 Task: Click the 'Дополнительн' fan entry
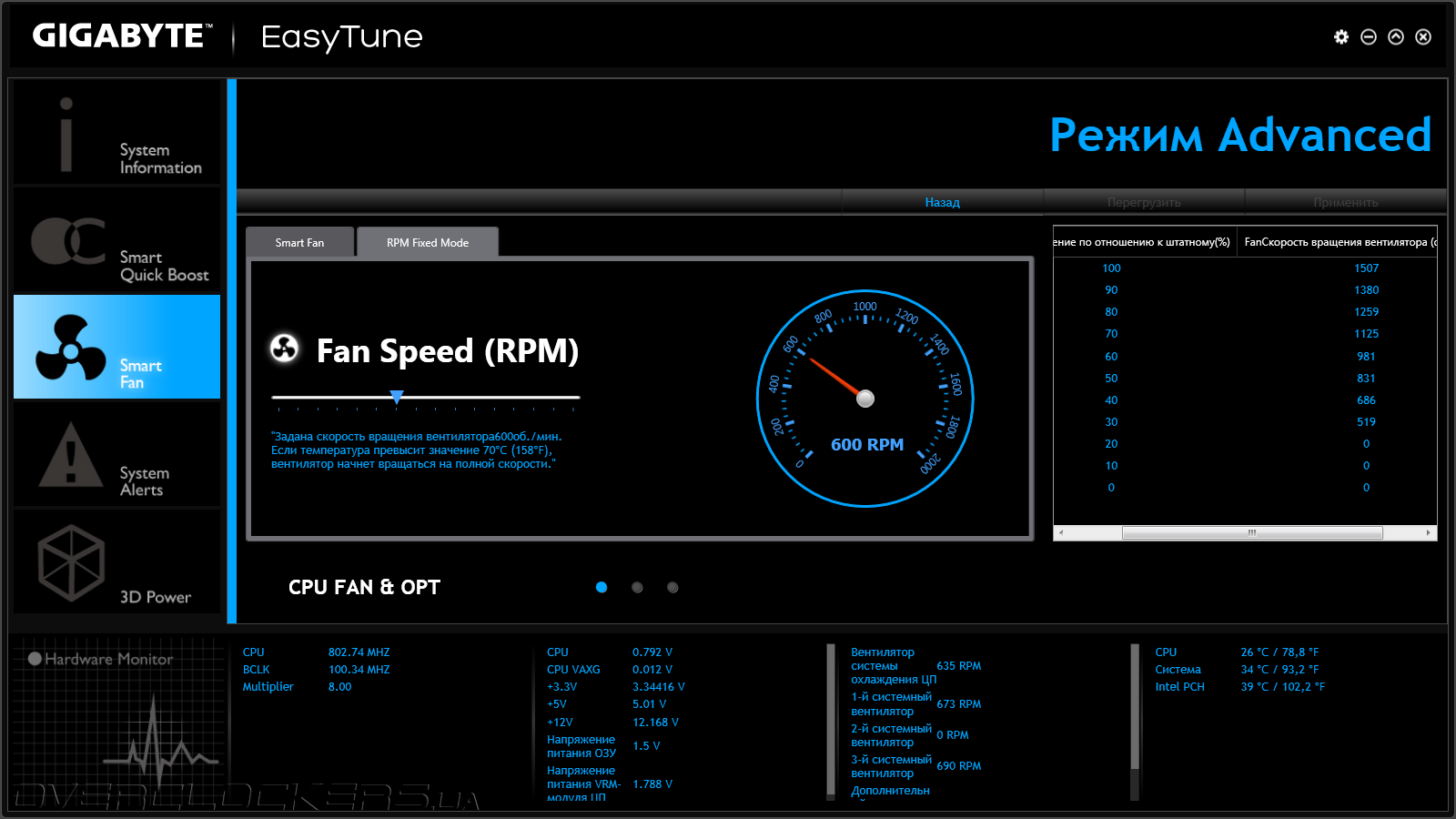pyautogui.click(x=890, y=791)
